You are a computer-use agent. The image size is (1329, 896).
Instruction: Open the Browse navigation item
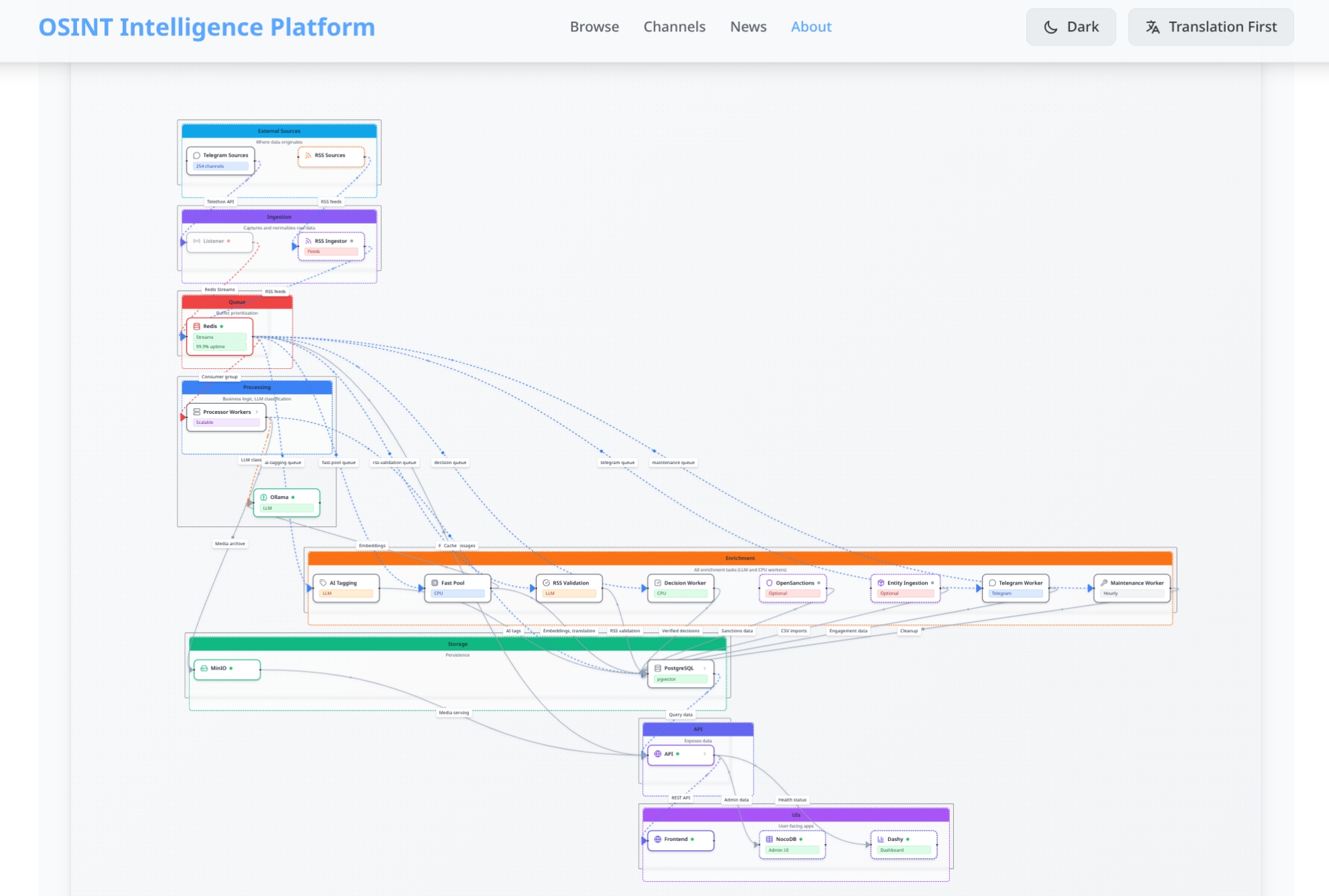pos(594,27)
